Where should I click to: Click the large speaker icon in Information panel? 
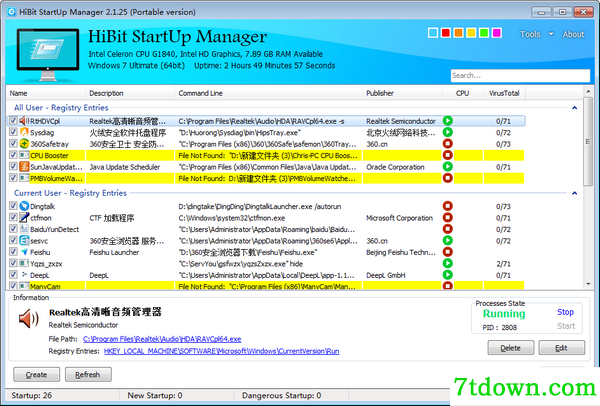(29, 319)
